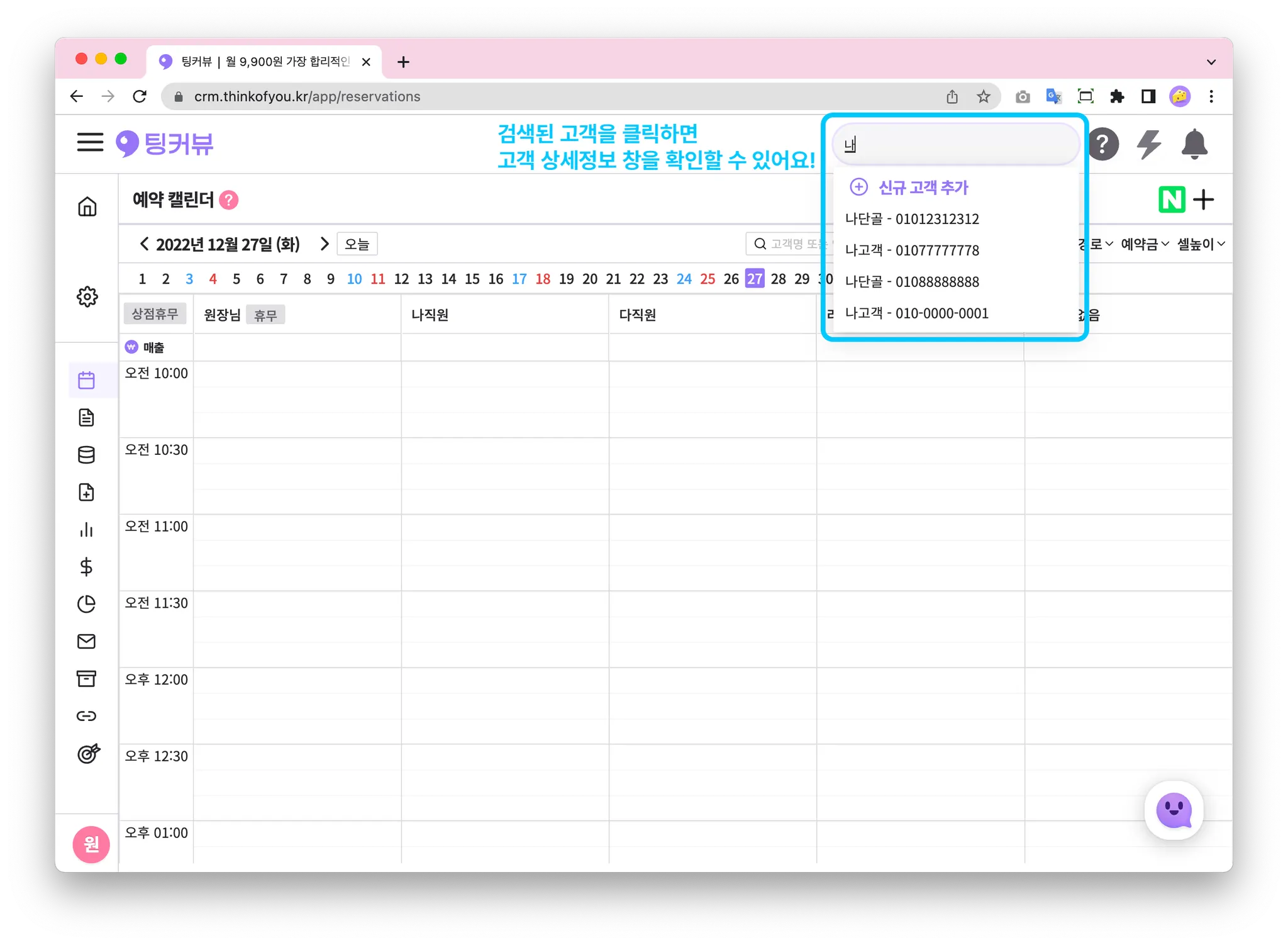
Task: Click the plus icon next to Naver
Action: point(1204,200)
